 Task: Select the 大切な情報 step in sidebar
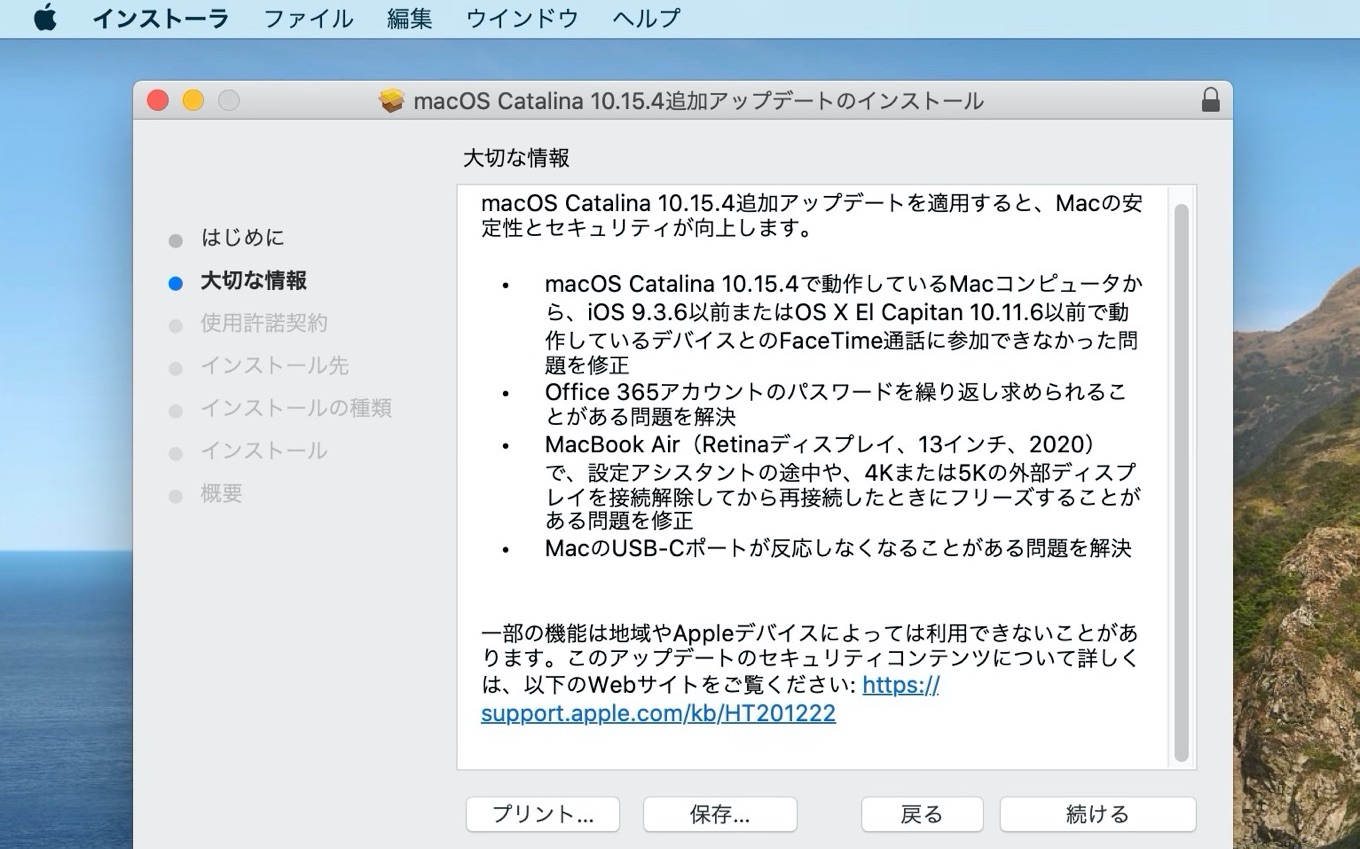point(253,281)
